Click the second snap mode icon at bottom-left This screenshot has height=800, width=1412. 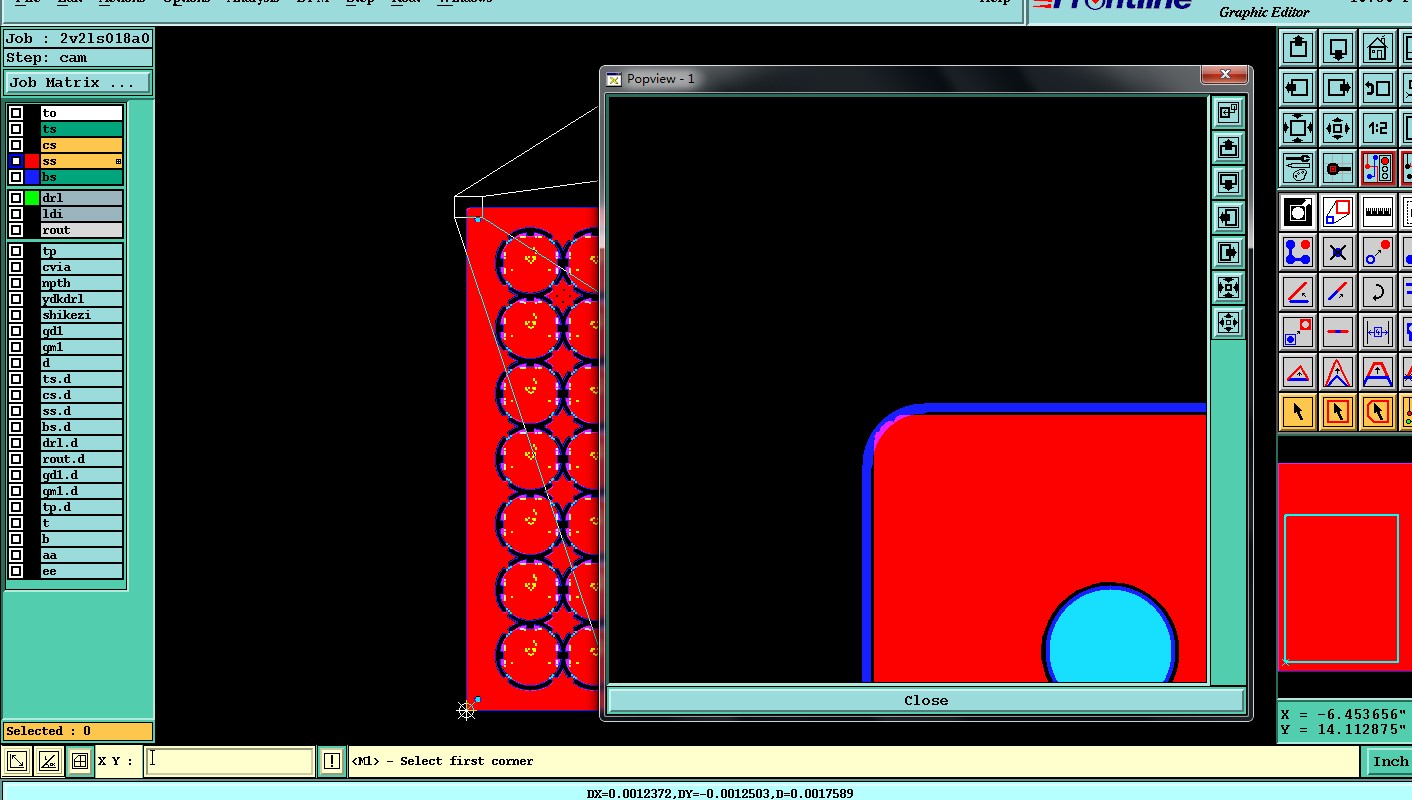tap(48, 762)
